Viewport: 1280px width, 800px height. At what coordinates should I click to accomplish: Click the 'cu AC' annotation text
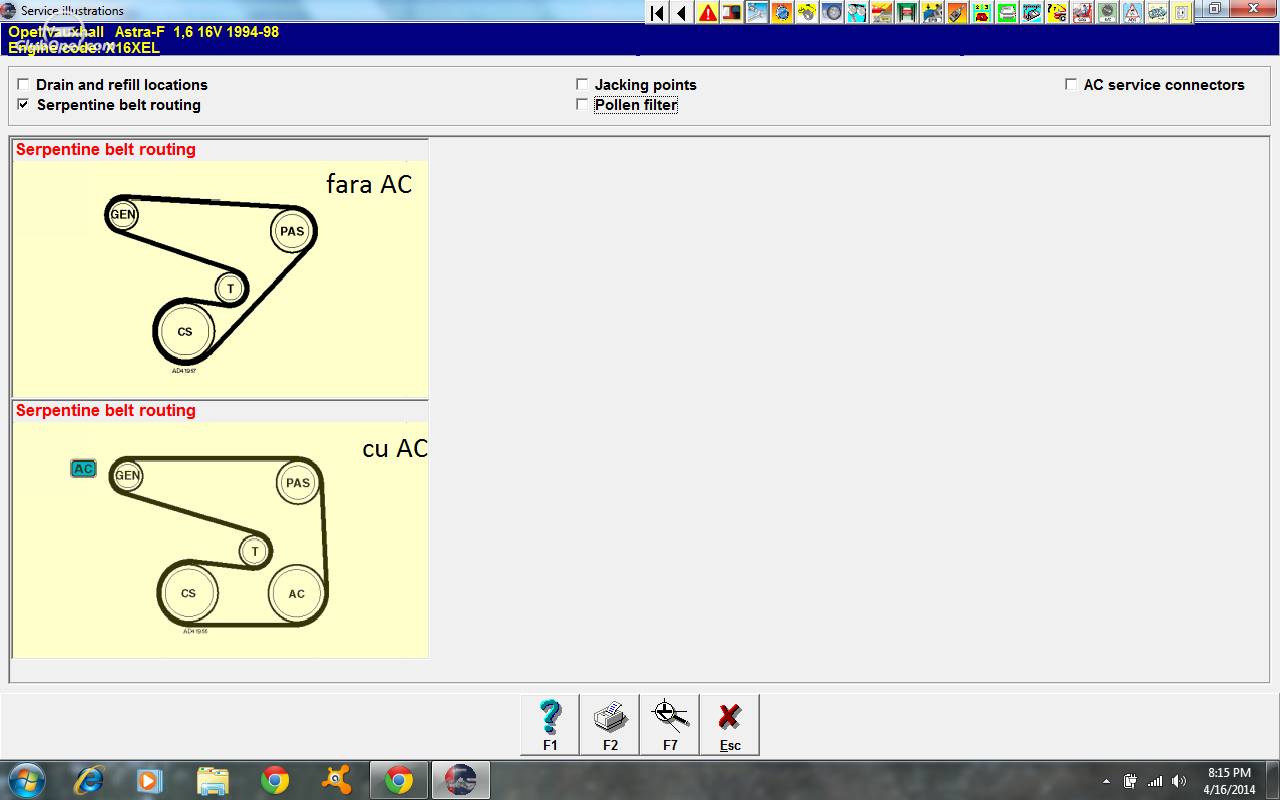(x=395, y=449)
